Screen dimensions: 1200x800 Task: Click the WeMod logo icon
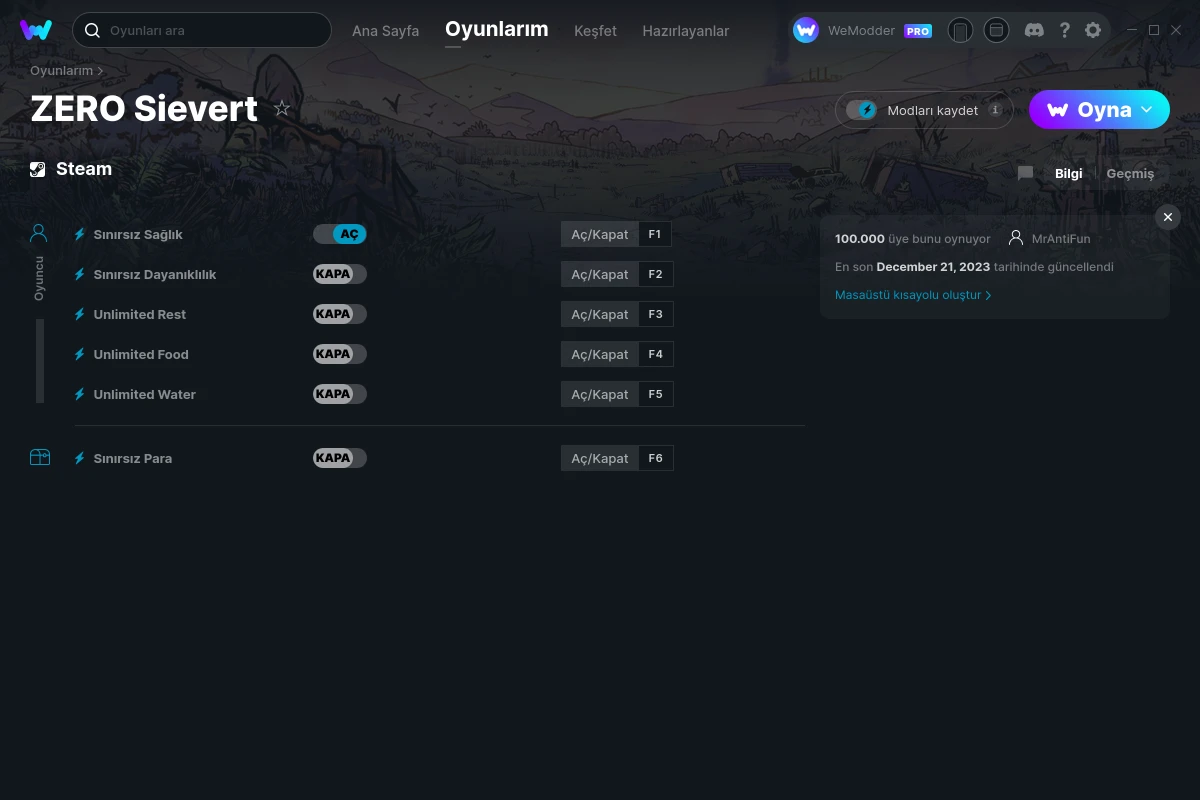[36, 30]
